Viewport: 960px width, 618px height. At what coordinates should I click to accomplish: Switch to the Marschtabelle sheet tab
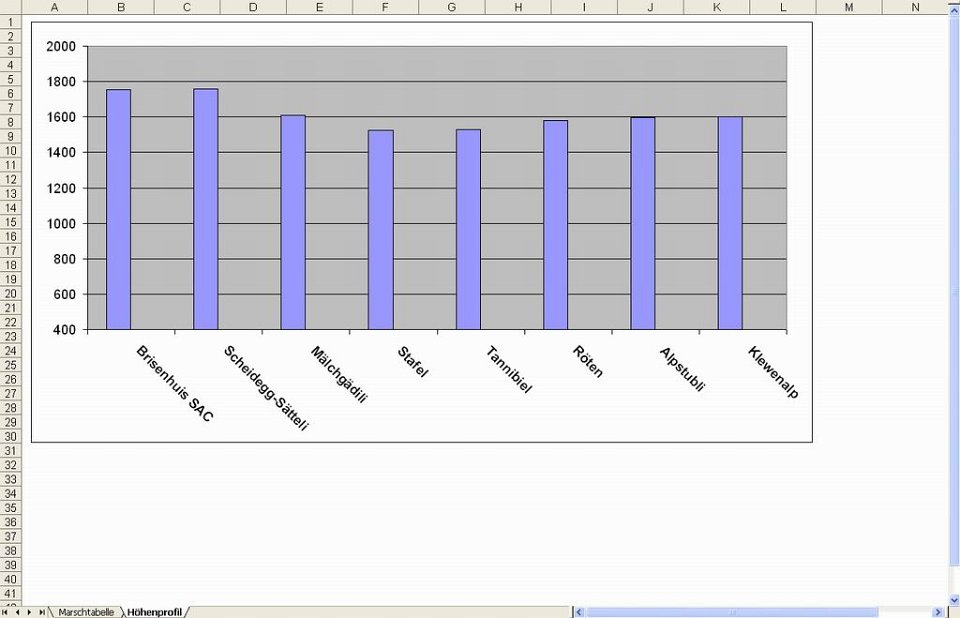(x=86, y=612)
